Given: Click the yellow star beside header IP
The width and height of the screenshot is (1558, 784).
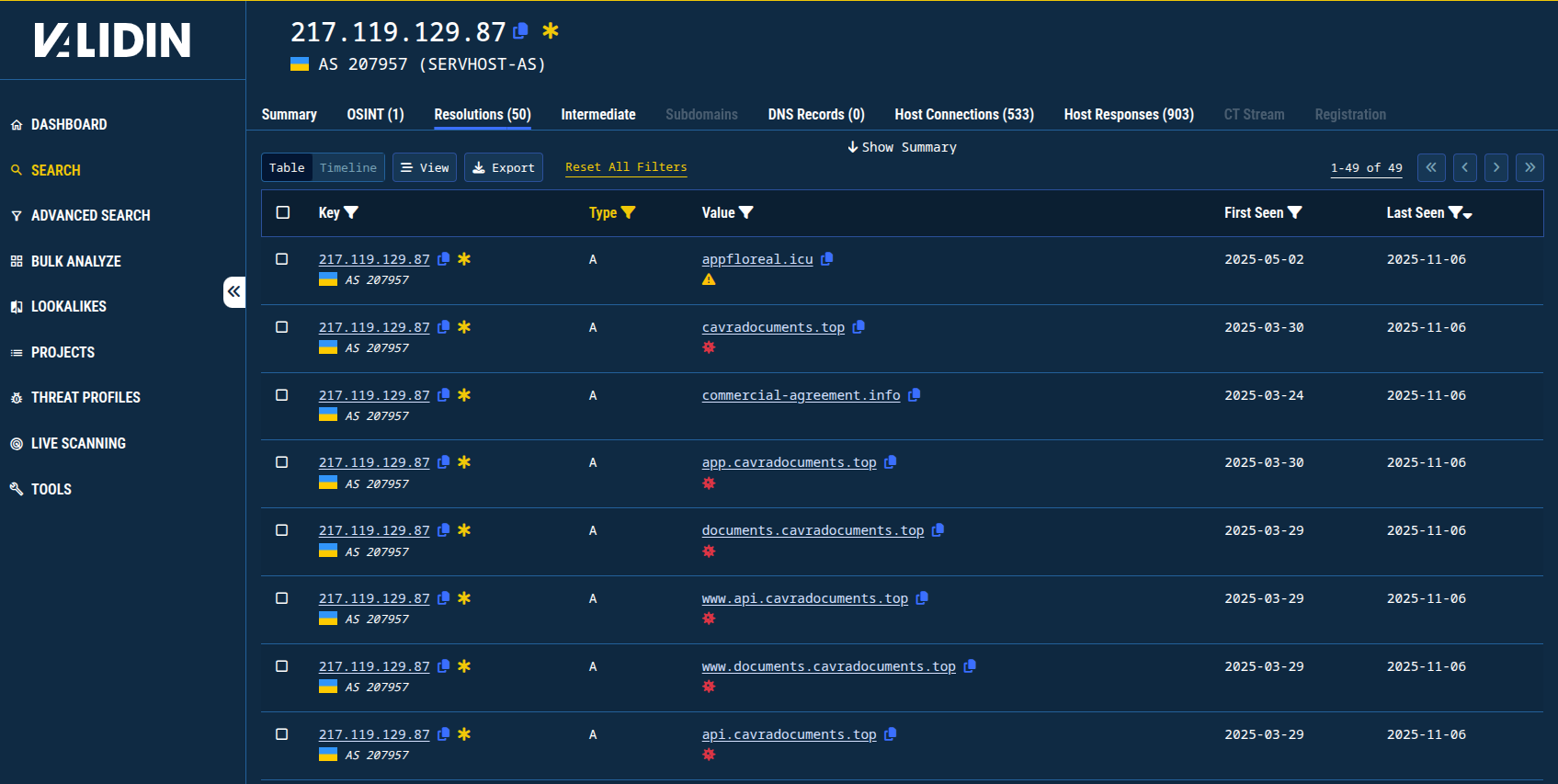Looking at the screenshot, I should coord(551,31).
